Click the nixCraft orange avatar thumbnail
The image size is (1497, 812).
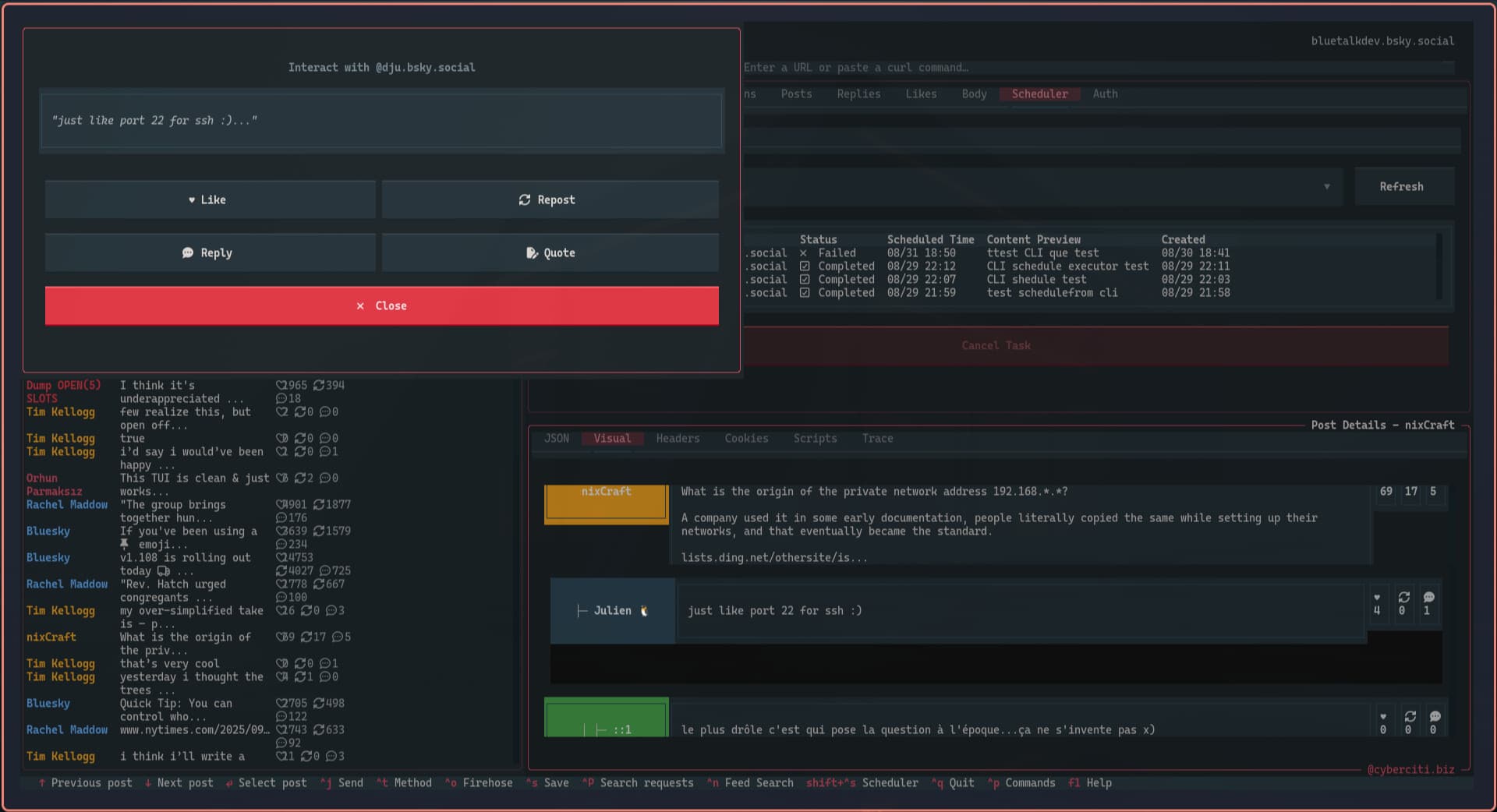[x=606, y=504]
